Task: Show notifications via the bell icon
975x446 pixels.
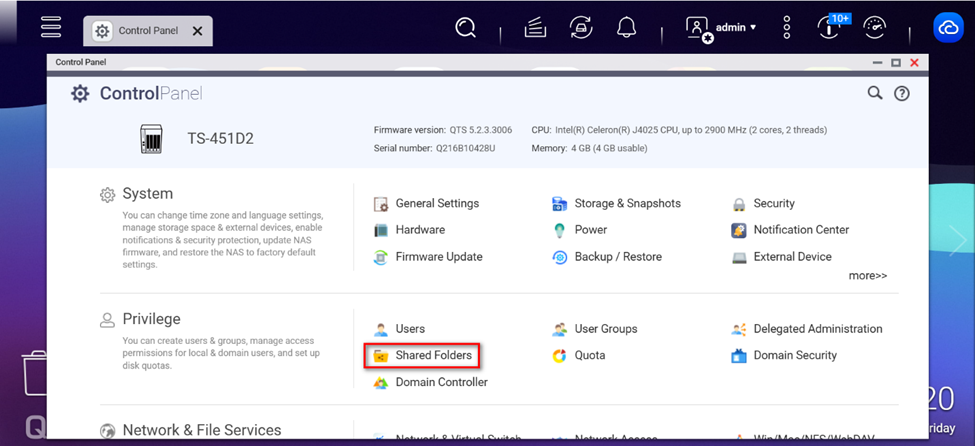Action: click(x=626, y=28)
